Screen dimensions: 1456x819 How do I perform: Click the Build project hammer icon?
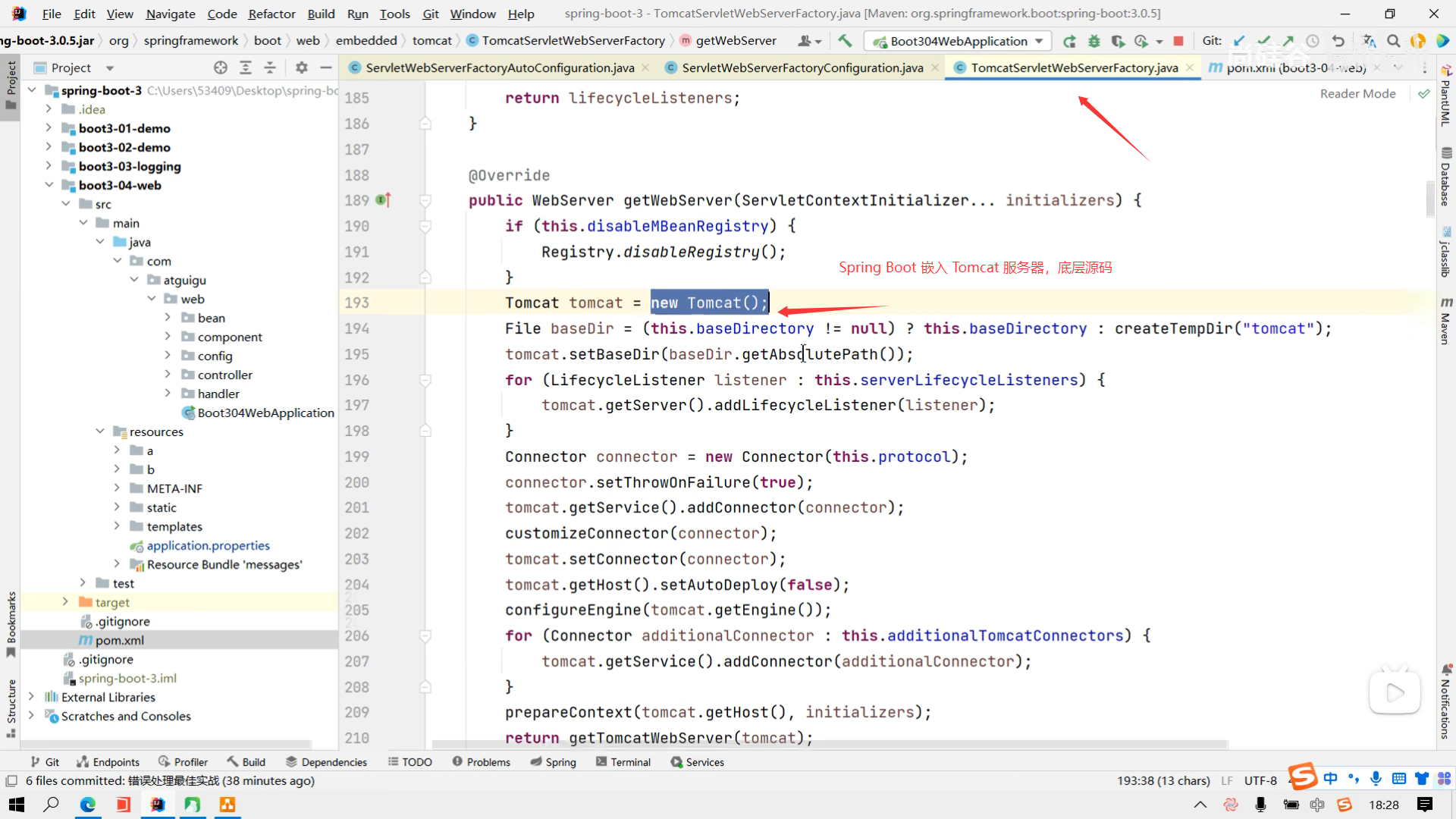click(x=845, y=41)
